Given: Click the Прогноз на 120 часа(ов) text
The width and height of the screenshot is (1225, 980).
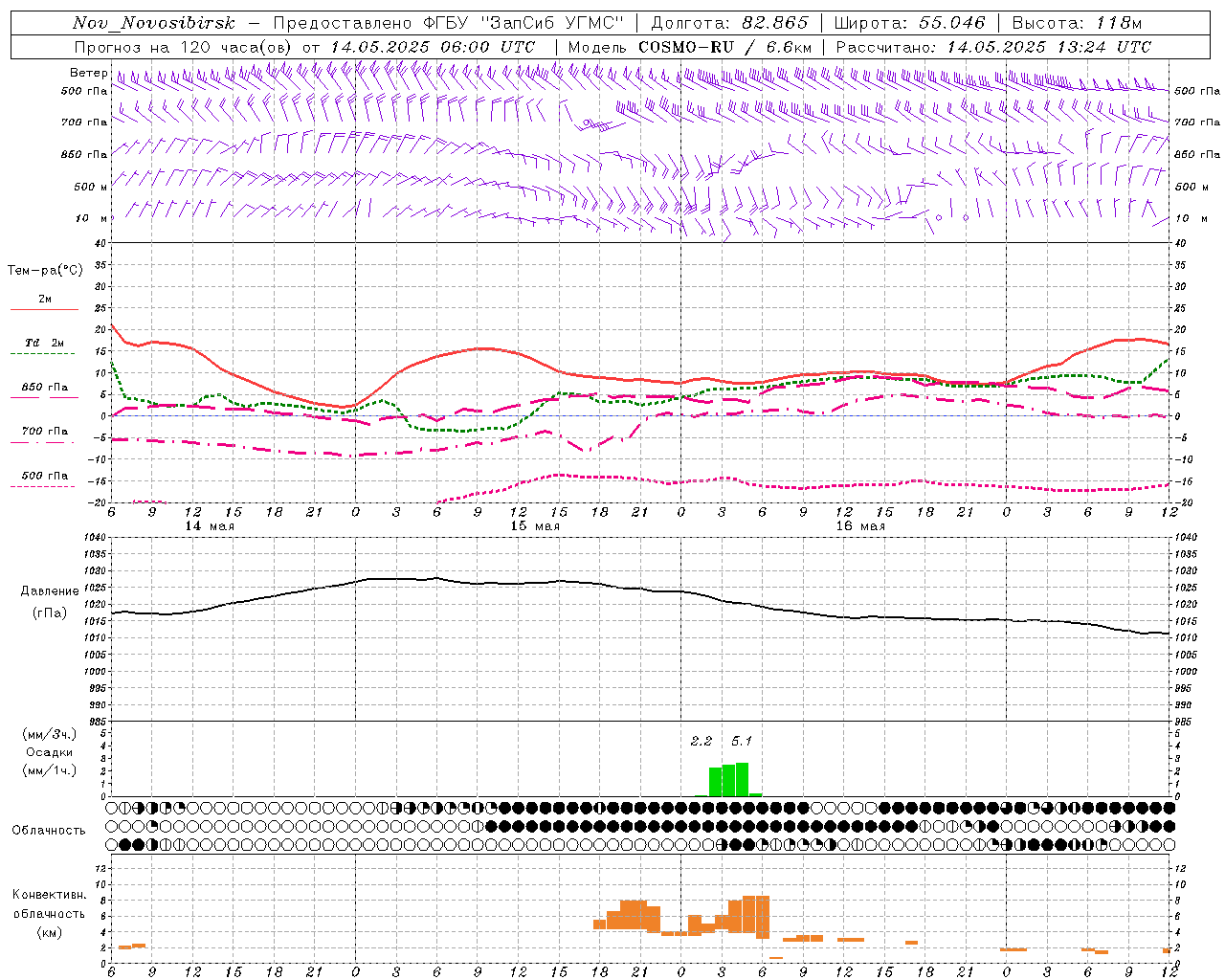Looking at the screenshot, I should [x=184, y=46].
